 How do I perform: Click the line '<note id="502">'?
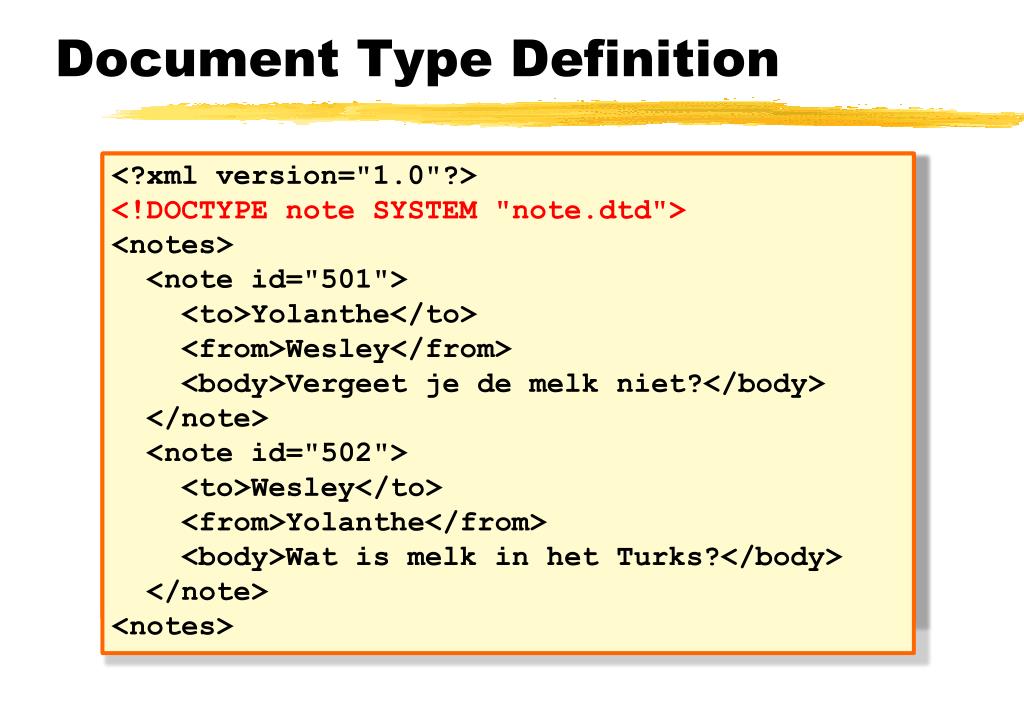(x=277, y=452)
